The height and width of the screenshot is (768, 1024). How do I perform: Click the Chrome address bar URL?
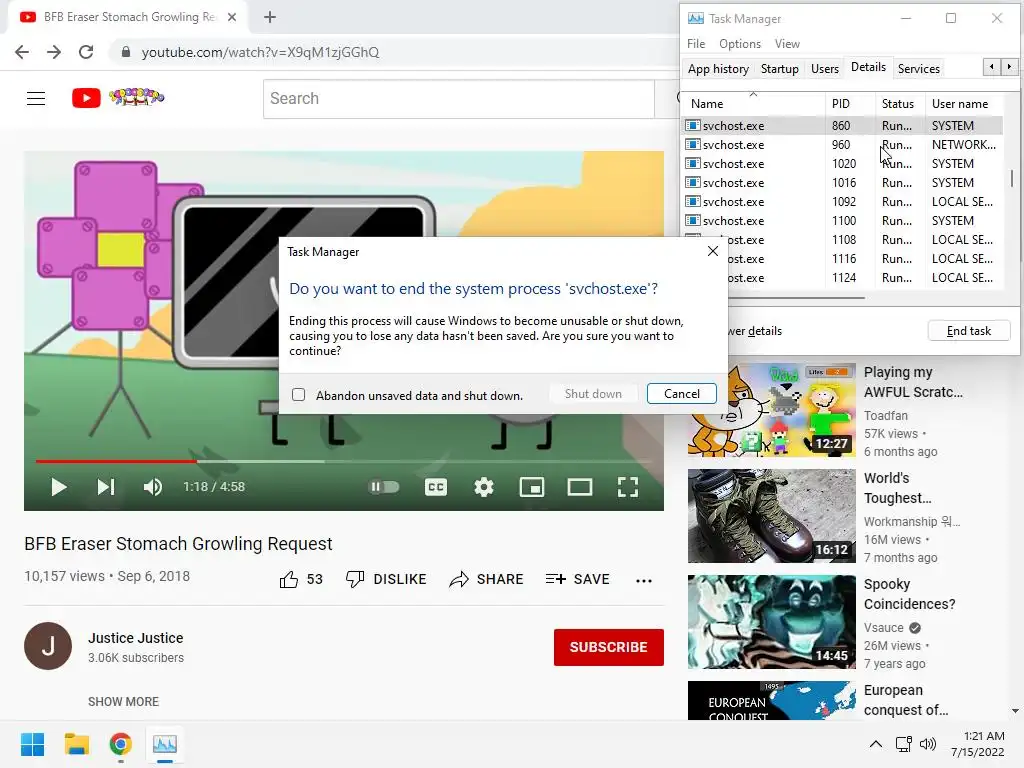pos(260,52)
